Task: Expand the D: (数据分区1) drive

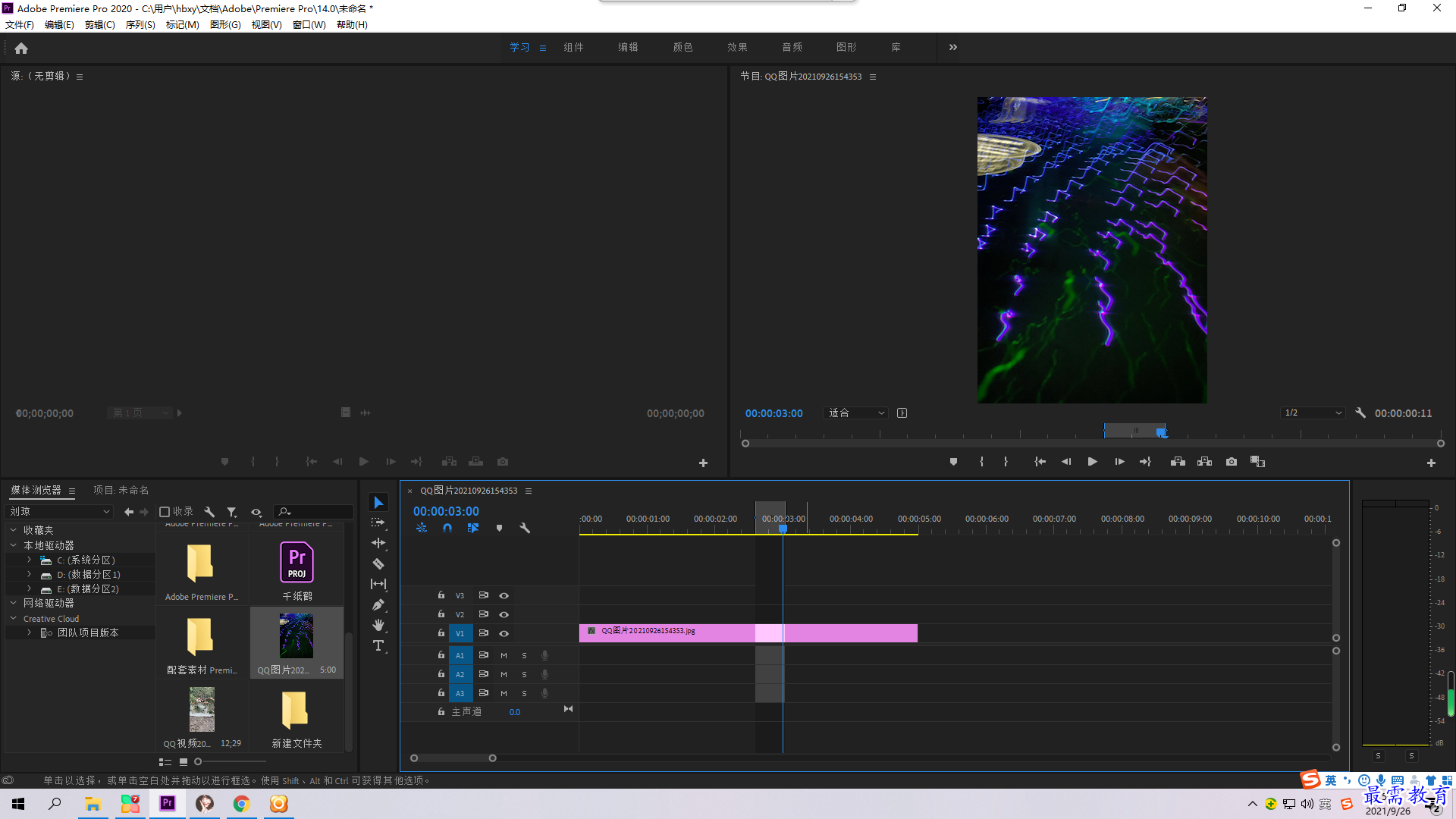Action: (x=29, y=574)
